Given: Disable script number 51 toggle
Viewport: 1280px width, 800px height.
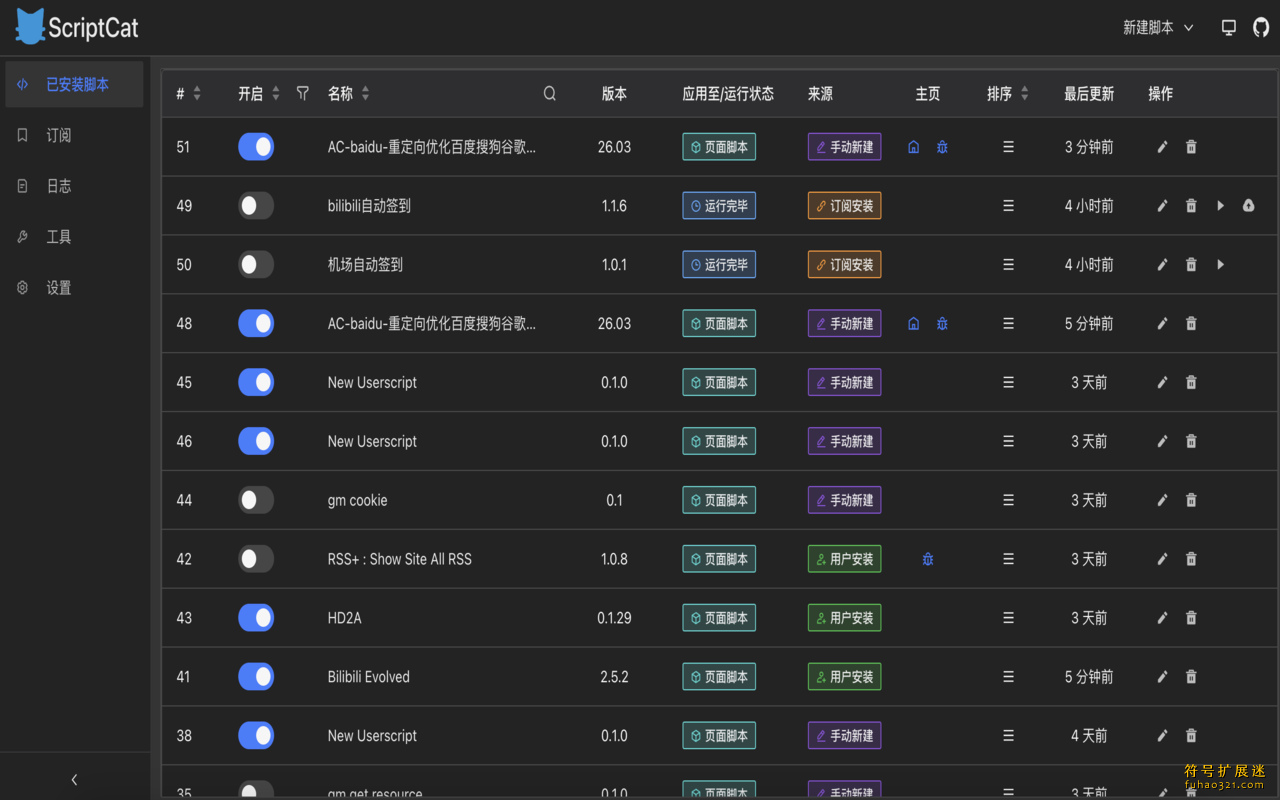Looking at the screenshot, I should pyautogui.click(x=256, y=147).
